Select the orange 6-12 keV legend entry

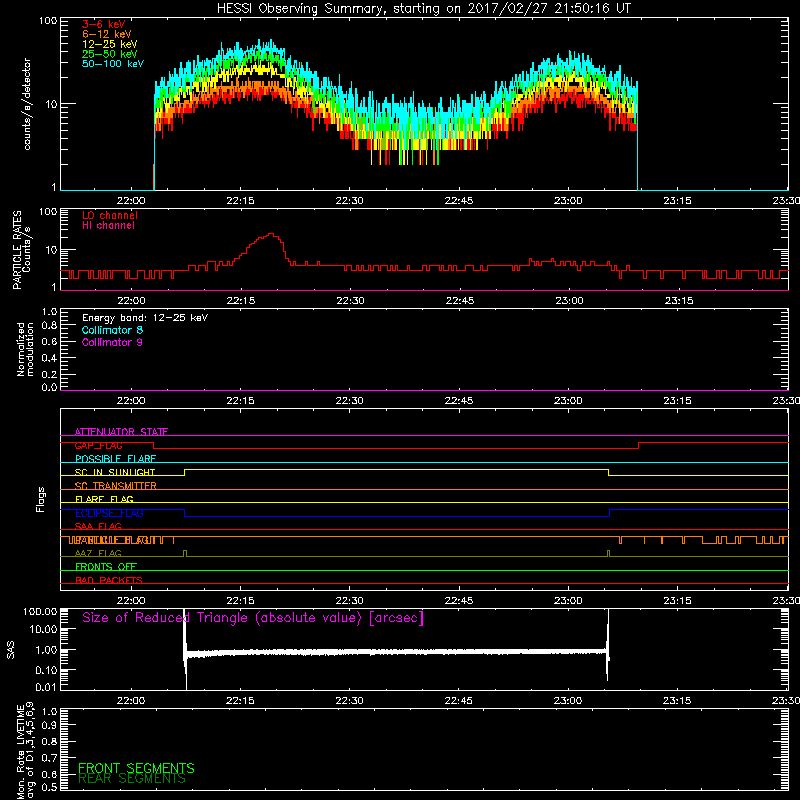coord(107,34)
